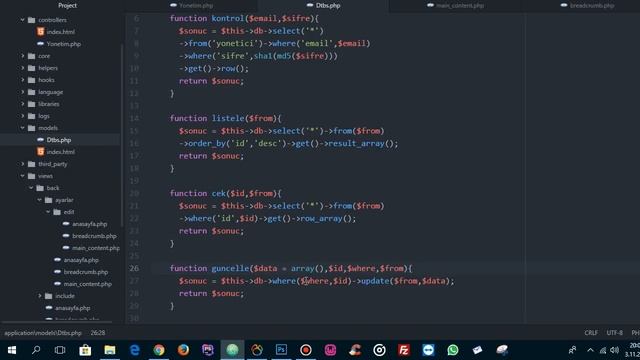Click the 26:28 cursor position indicator
The image size is (640, 360).
[x=98, y=333]
